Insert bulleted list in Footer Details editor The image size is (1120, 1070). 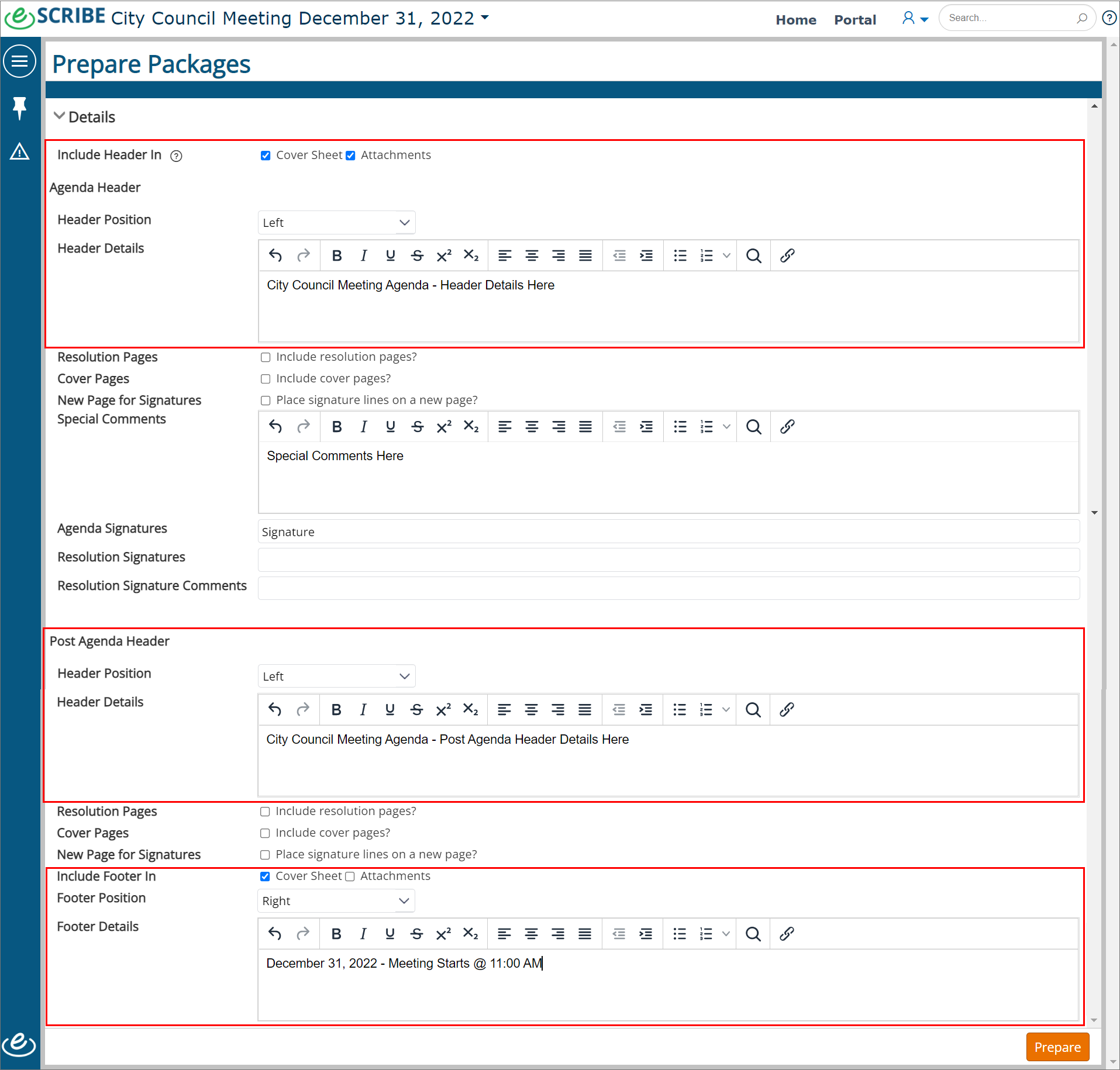(x=680, y=933)
